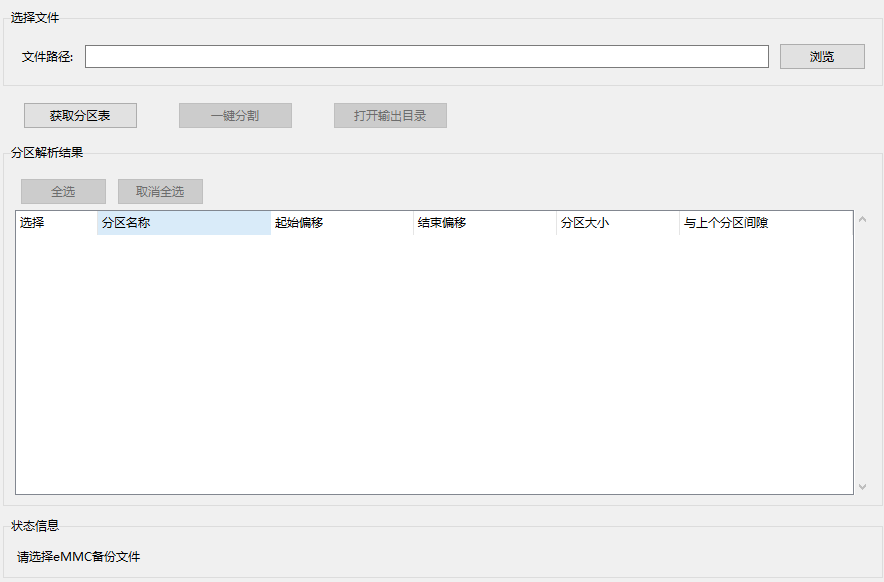
Task: Click the 文件路径 input field
Action: 428,56
